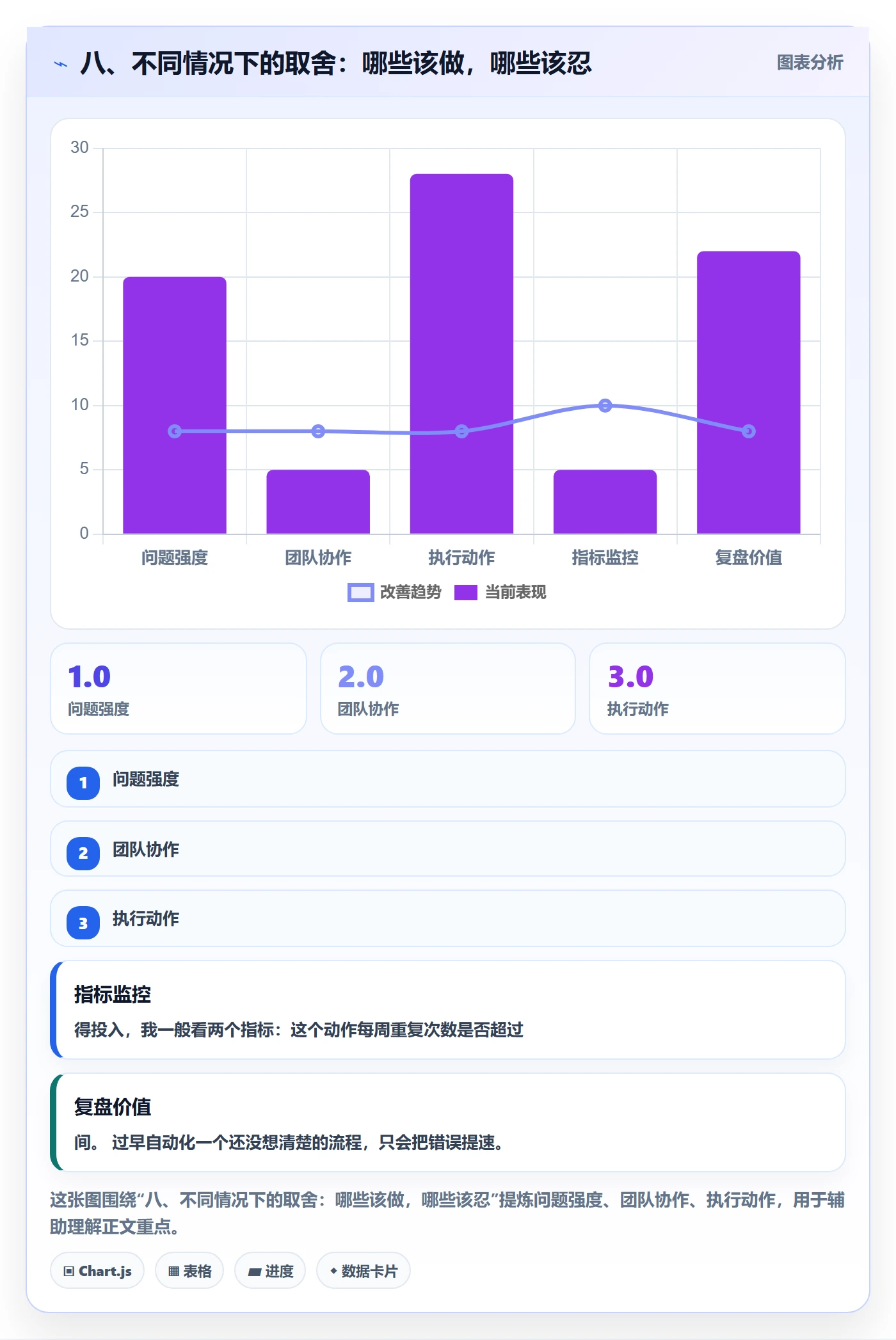Click the 指标监控 purple bar
Image resolution: width=896 pixels, height=1340 pixels.
click(605, 502)
